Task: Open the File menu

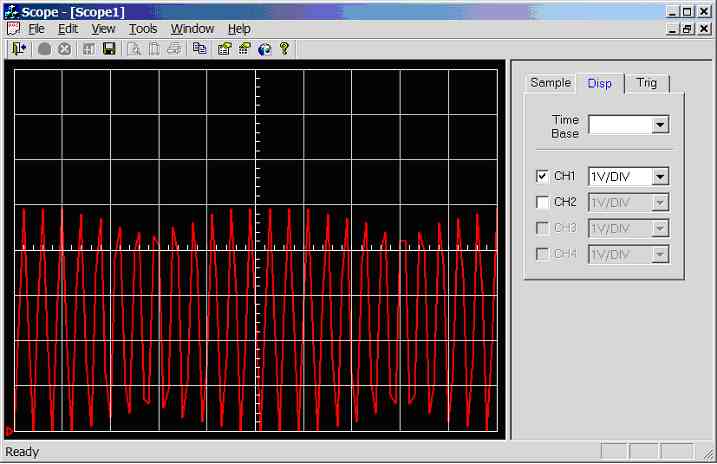Action: [x=36, y=29]
